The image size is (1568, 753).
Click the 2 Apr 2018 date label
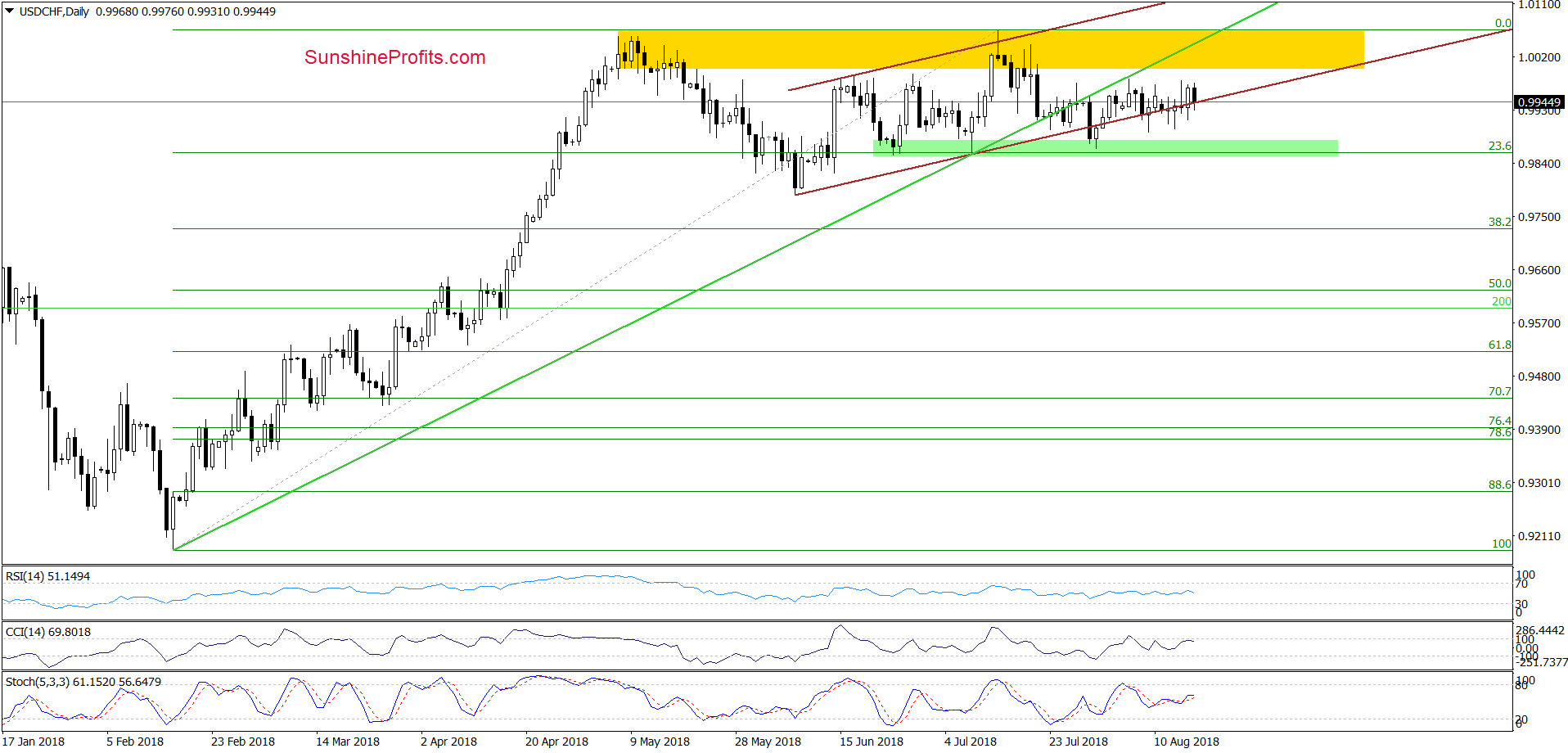448,742
